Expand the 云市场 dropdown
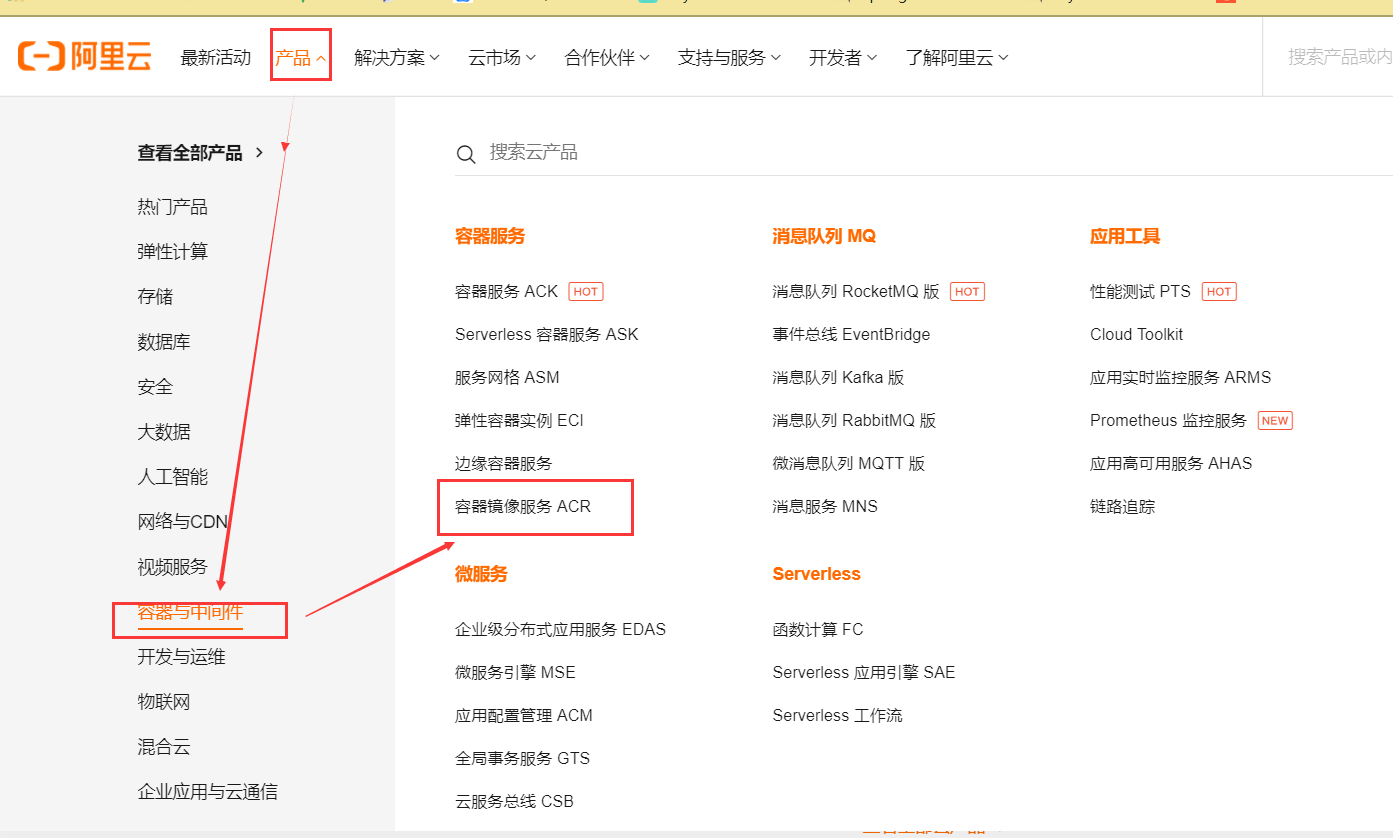 pos(502,58)
